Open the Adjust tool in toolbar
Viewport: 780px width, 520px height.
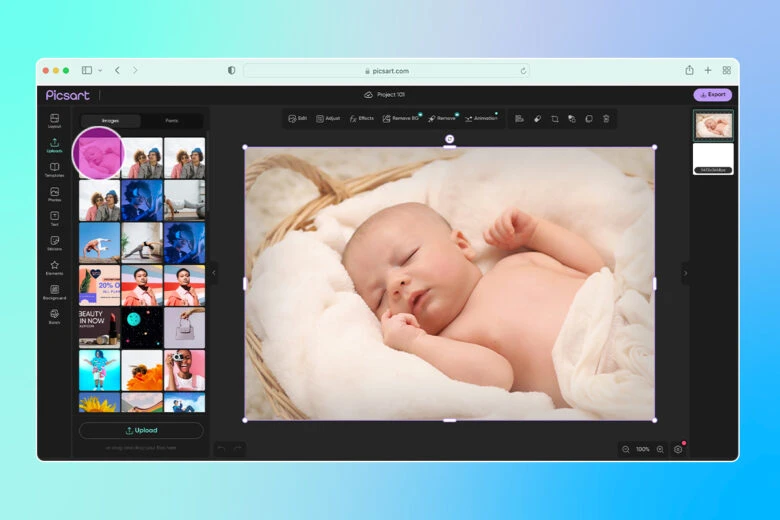(x=328, y=118)
